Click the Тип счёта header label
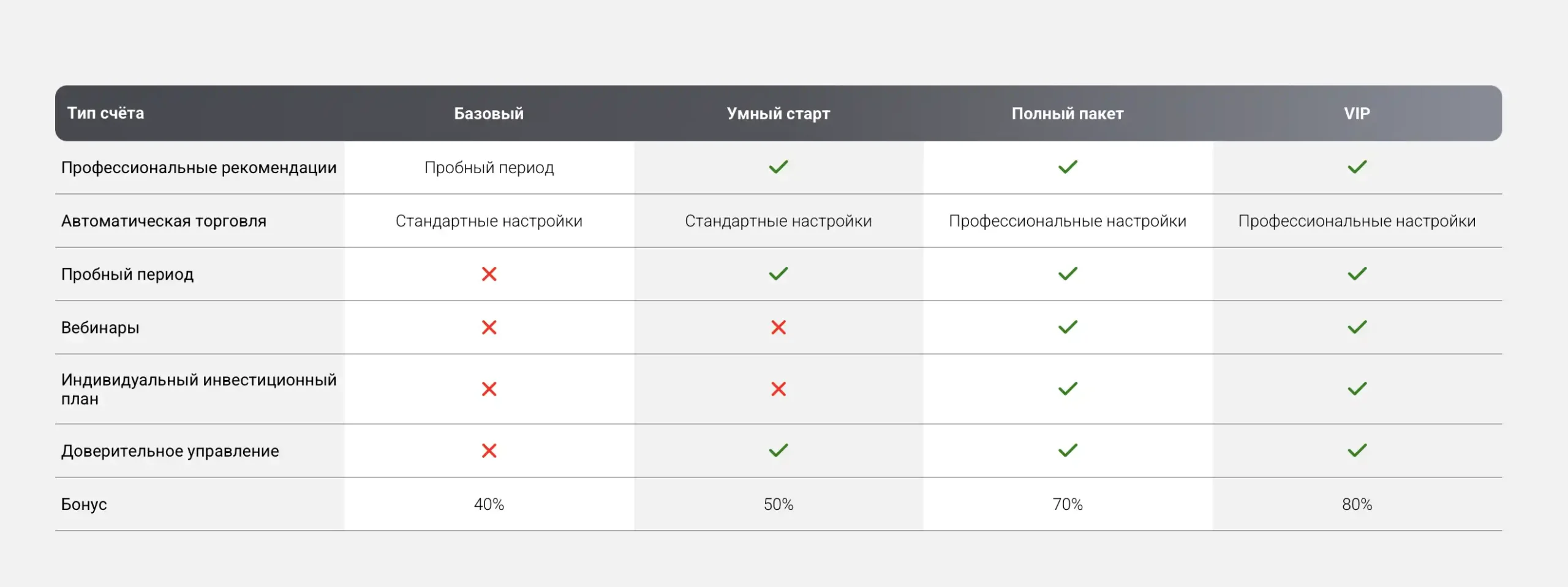Image resolution: width=1568 pixels, height=587 pixels. (x=105, y=113)
